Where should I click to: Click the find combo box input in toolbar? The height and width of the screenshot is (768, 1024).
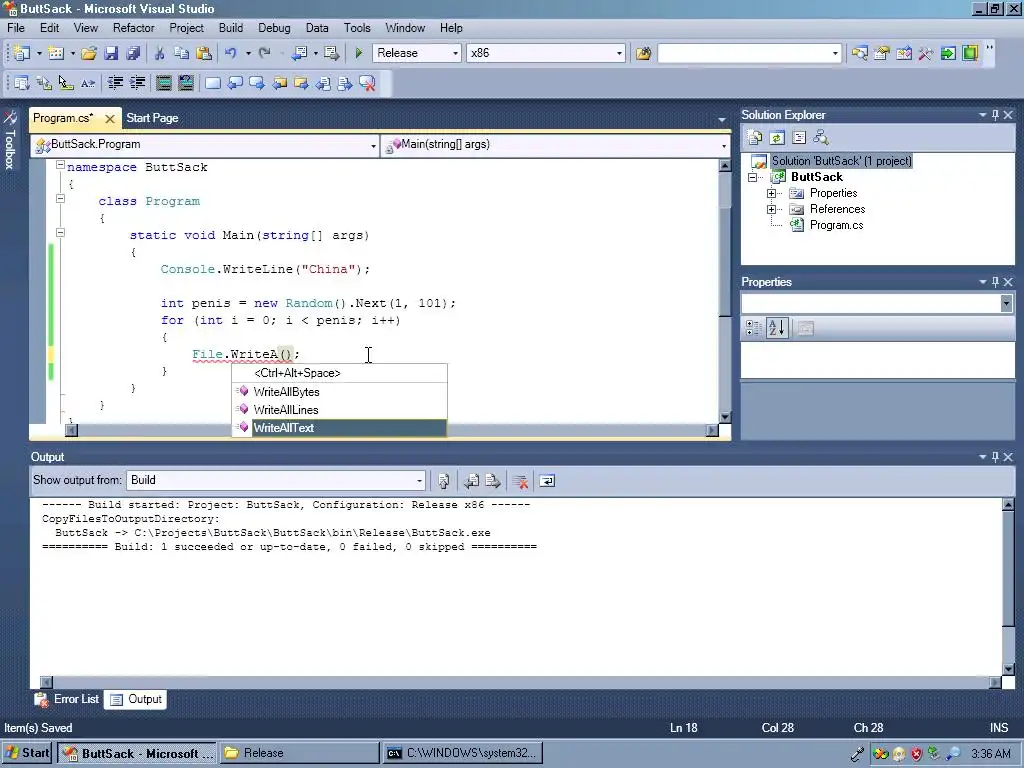pos(743,54)
